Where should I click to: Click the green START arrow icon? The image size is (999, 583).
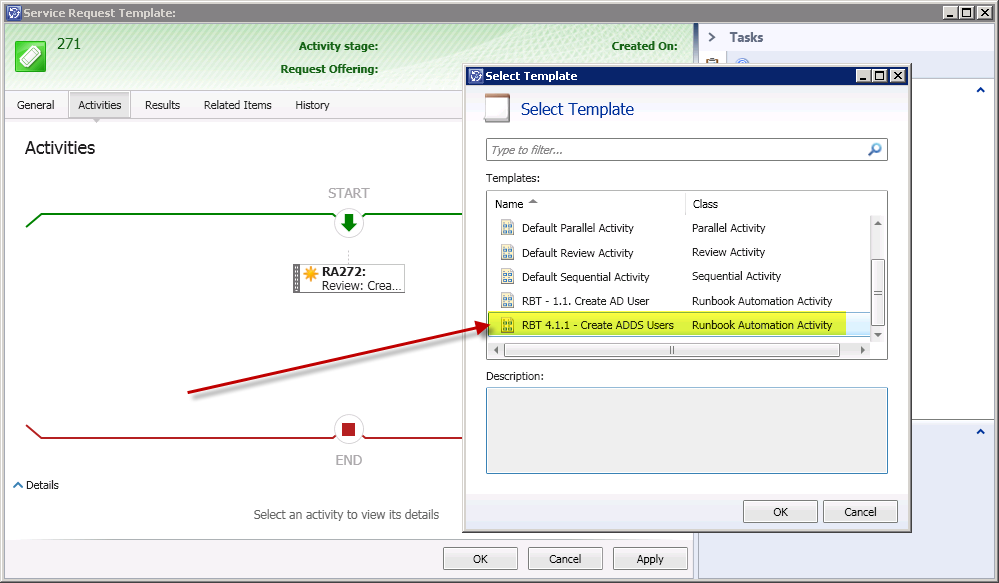(x=348, y=223)
